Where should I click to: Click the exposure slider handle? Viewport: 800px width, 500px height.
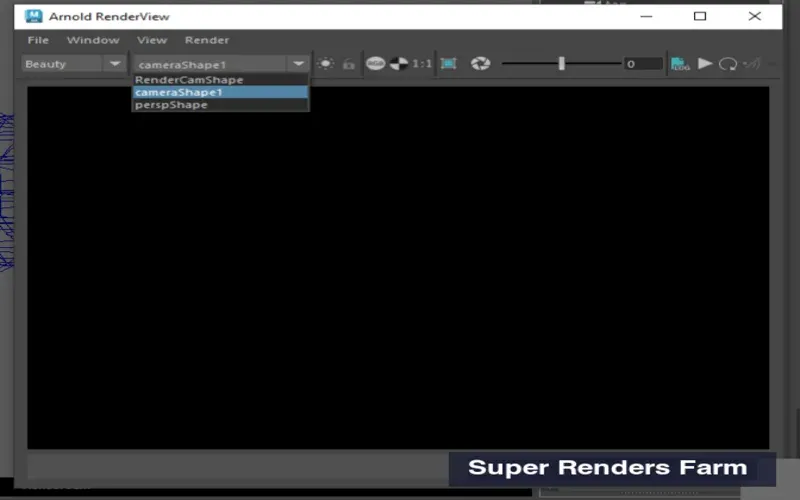click(x=562, y=63)
